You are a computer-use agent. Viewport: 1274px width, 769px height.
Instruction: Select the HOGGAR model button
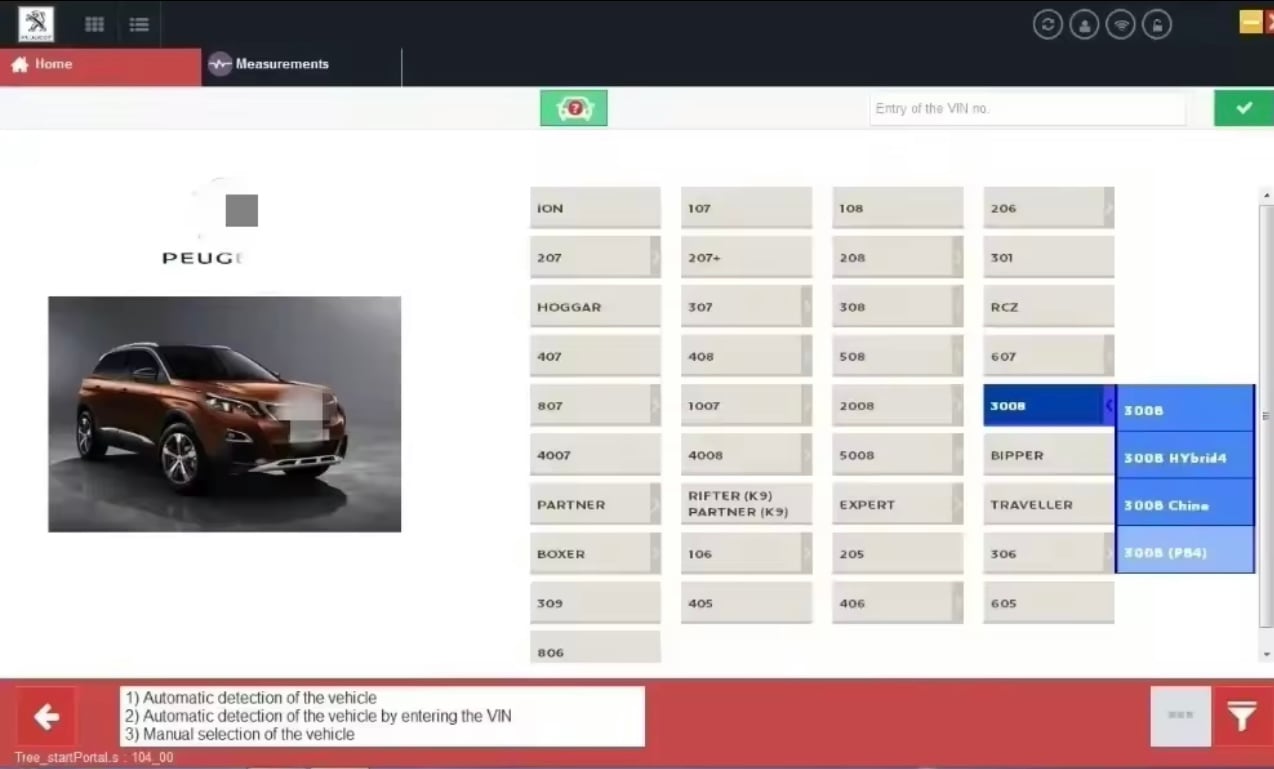click(x=595, y=307)
